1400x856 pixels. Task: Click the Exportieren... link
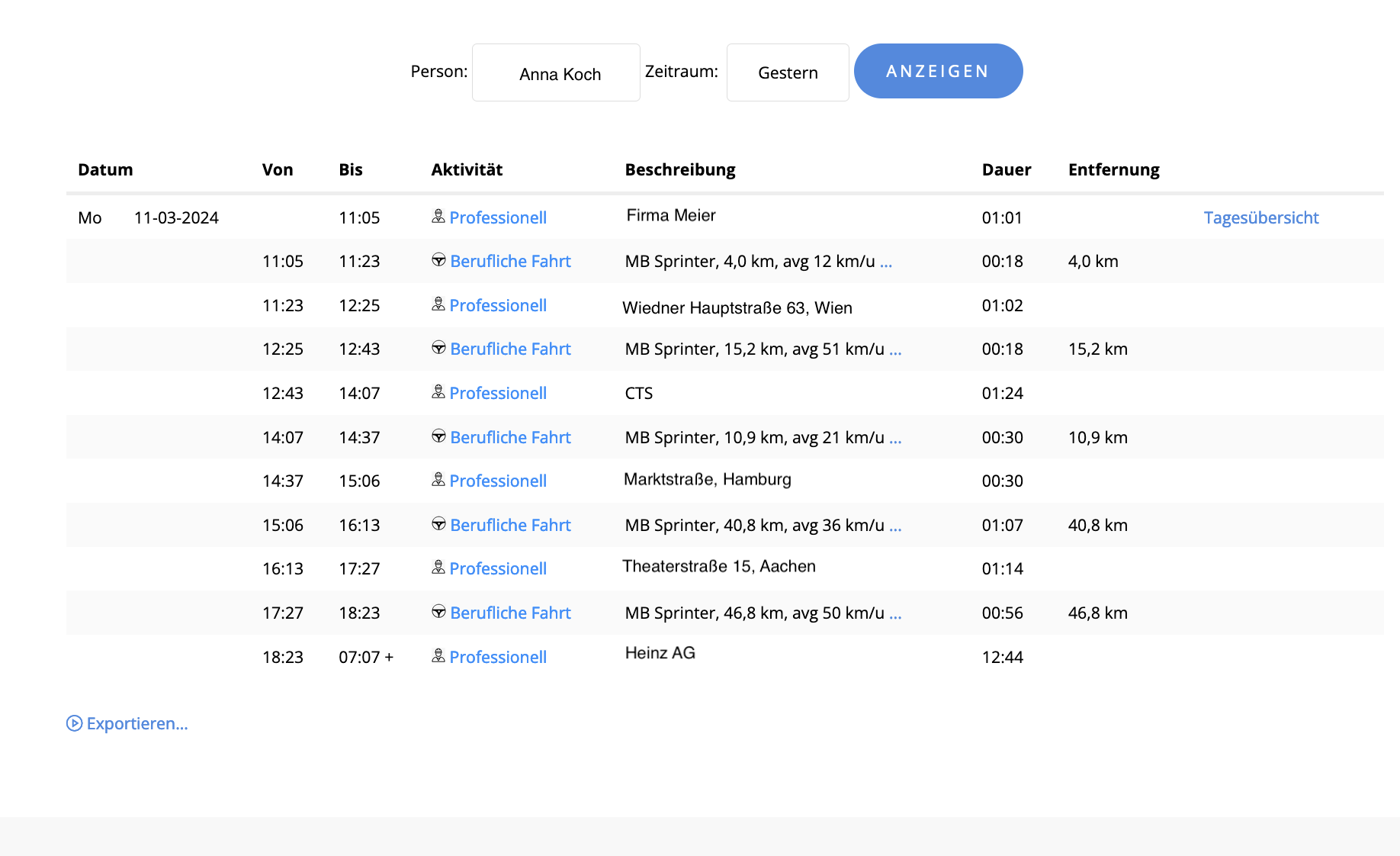coord(137,723)
